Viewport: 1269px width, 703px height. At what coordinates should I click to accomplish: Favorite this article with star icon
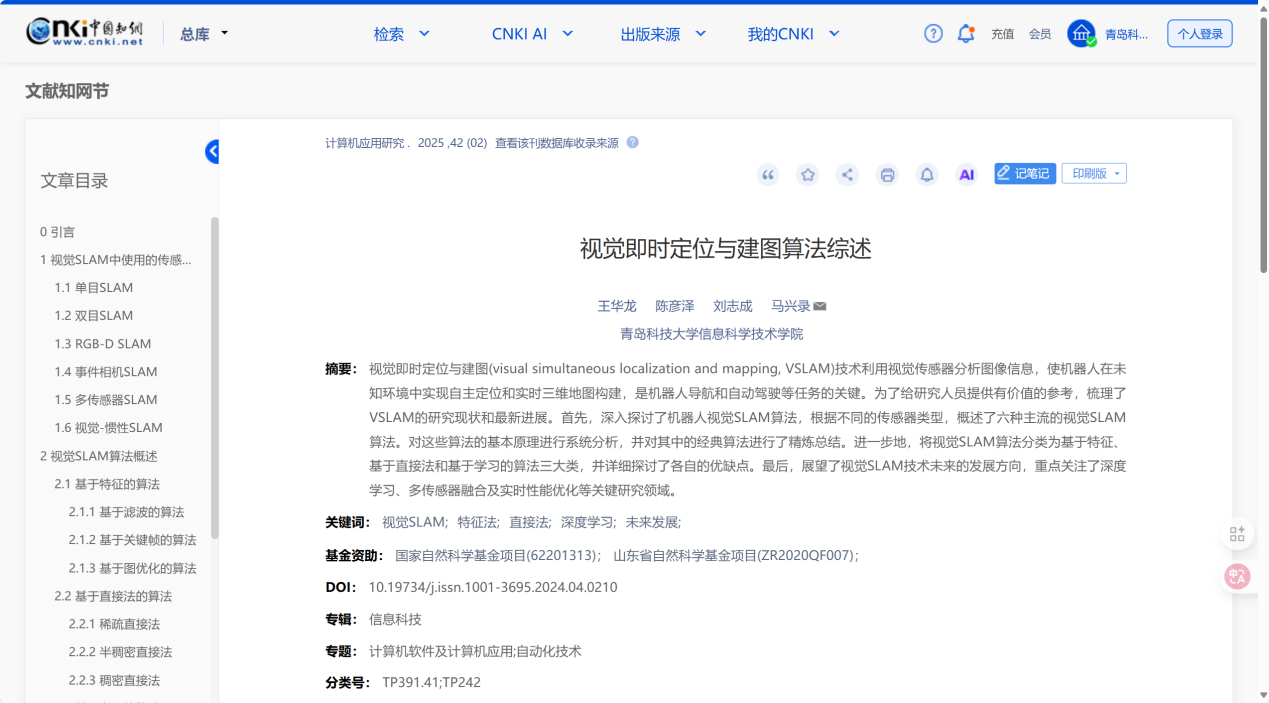807,175
